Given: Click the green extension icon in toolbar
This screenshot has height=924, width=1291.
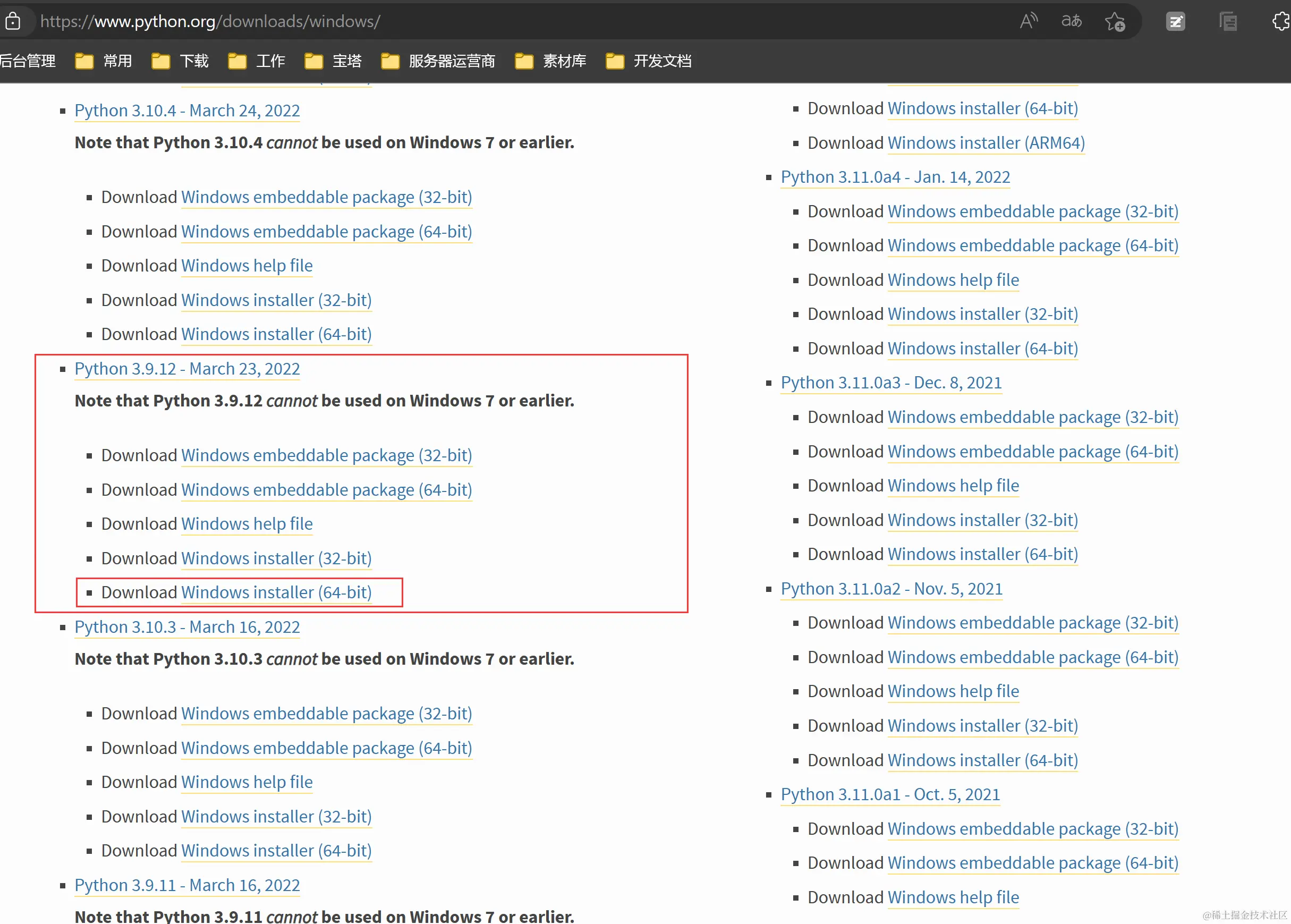Looking at the screenshot, I should [1175, 22].
